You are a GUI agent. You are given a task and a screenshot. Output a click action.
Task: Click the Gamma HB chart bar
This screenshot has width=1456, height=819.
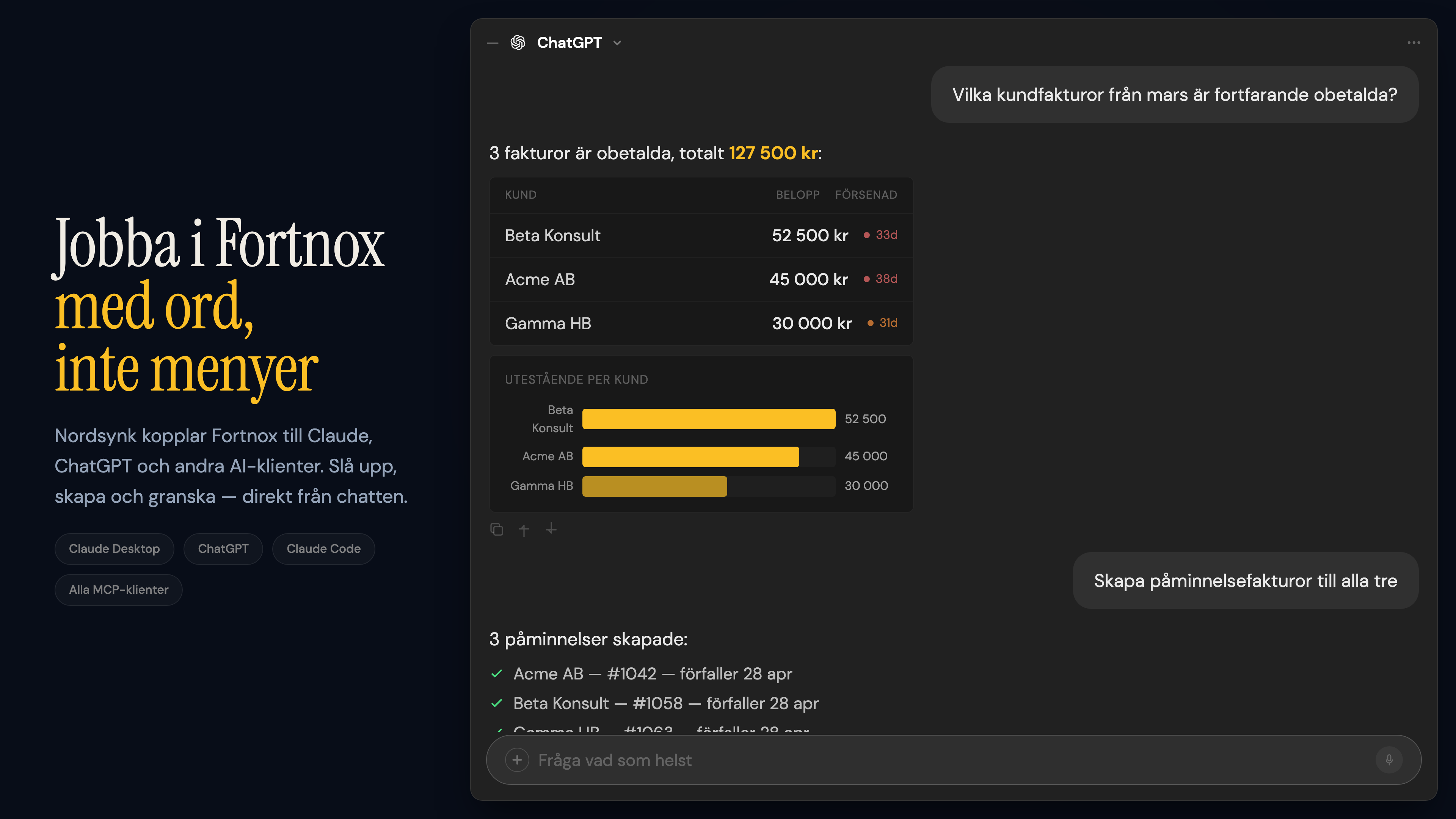pos(654,486)
